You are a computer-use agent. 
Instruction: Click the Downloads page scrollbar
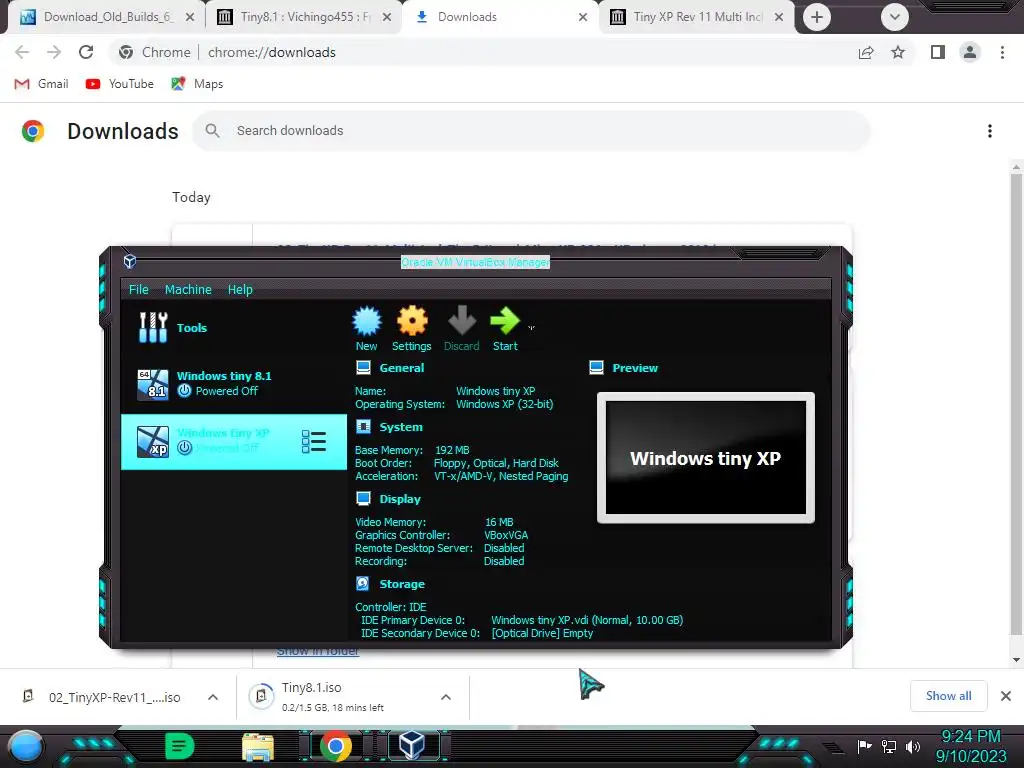pos(1016,404)
